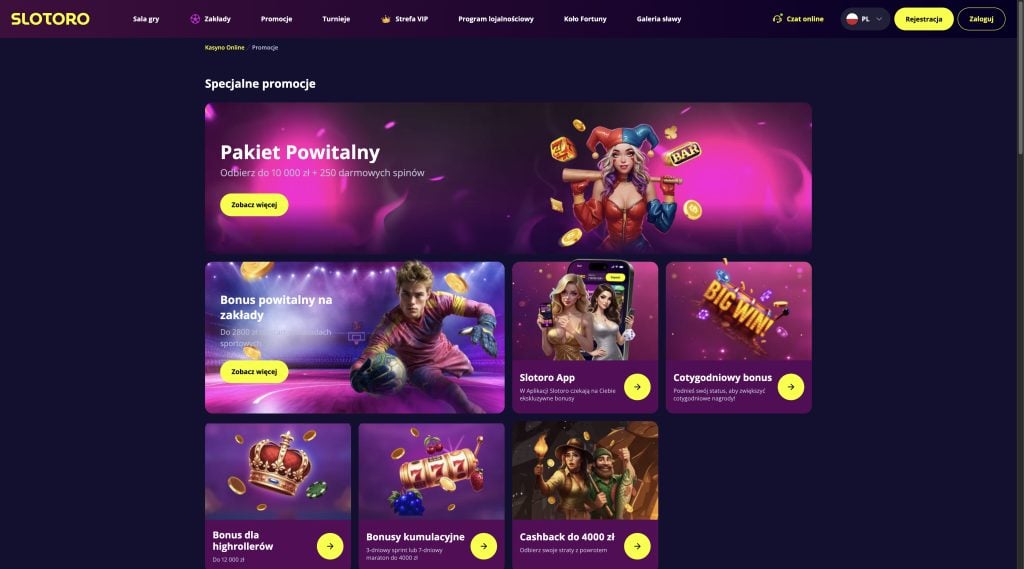This screenshot has width=1024, height=569.
Task: Click Zobacz więcej on Pakiet Powitalny banner
Action: [254, 204]
